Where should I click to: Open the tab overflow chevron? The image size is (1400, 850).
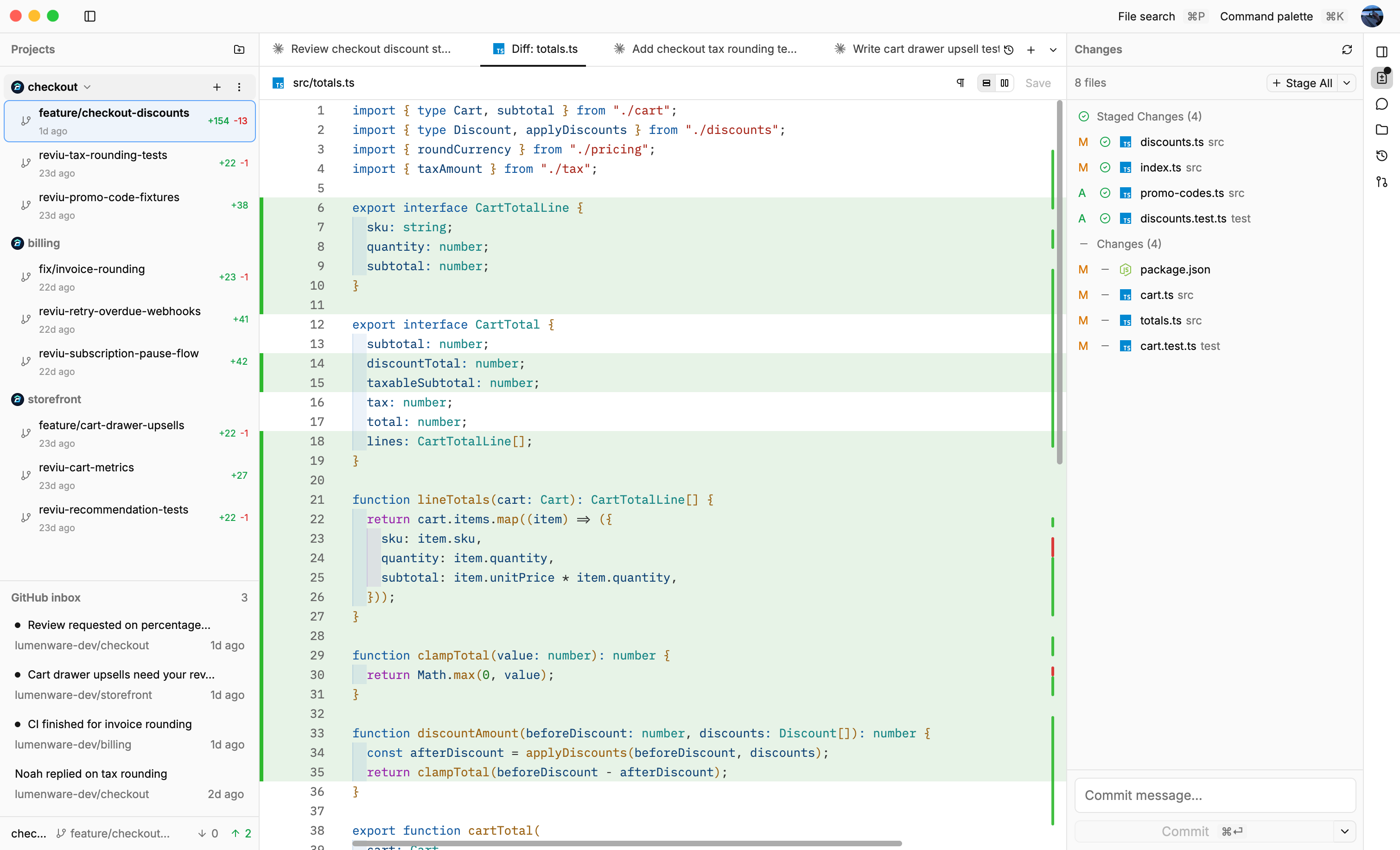(x=1053, y=50)
